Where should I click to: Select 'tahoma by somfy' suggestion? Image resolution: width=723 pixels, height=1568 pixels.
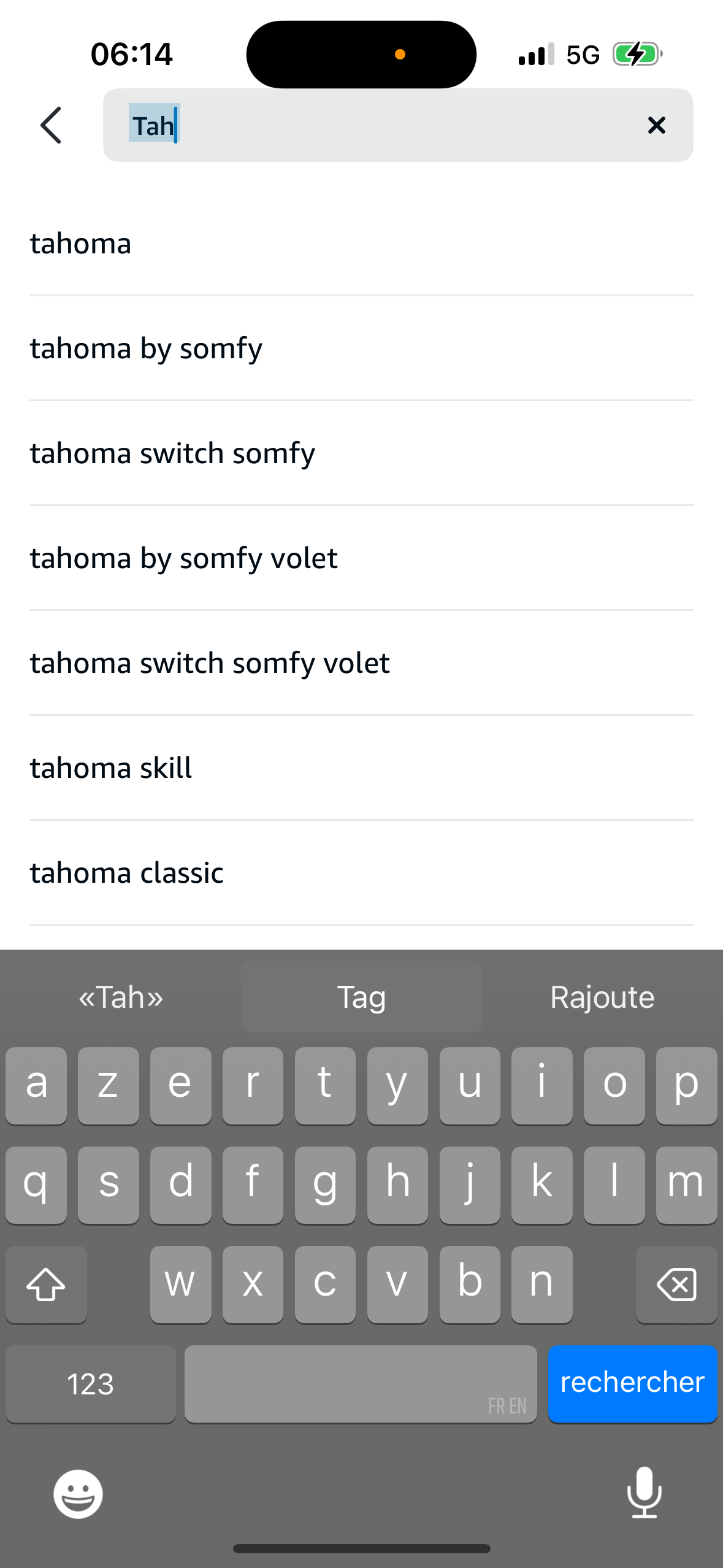pyautogui.click(x=146, y=348)
